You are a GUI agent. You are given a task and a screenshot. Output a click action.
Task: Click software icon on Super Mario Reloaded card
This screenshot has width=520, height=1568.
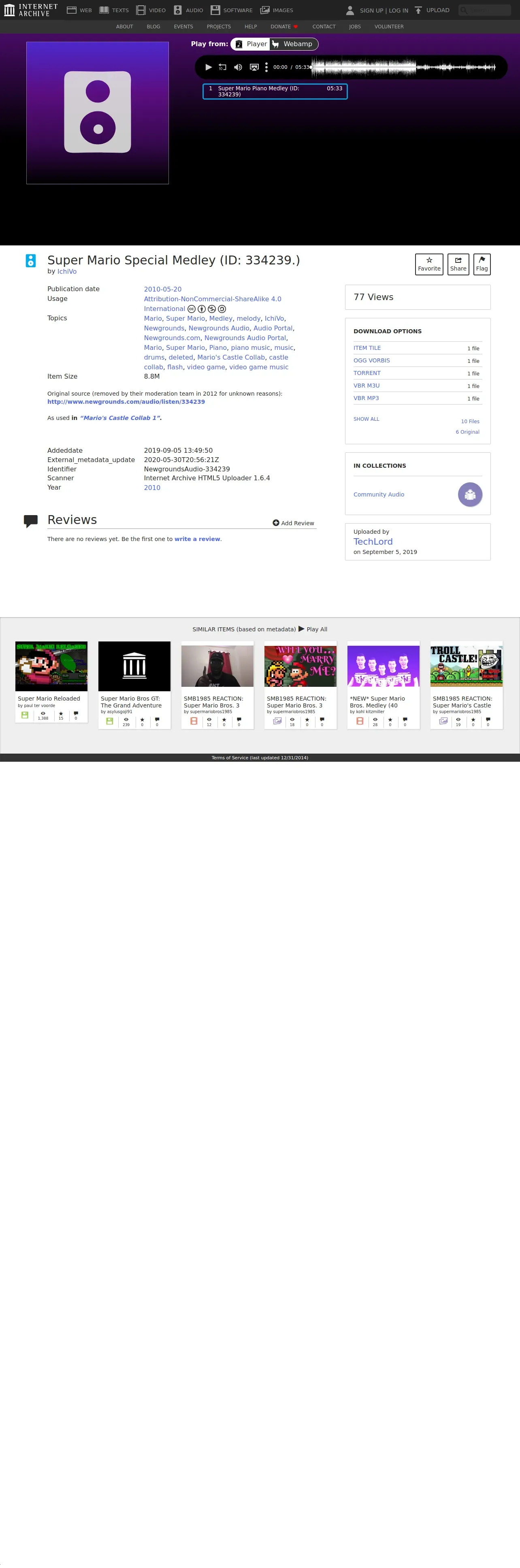pyautogui.click(x=25, y=715)
